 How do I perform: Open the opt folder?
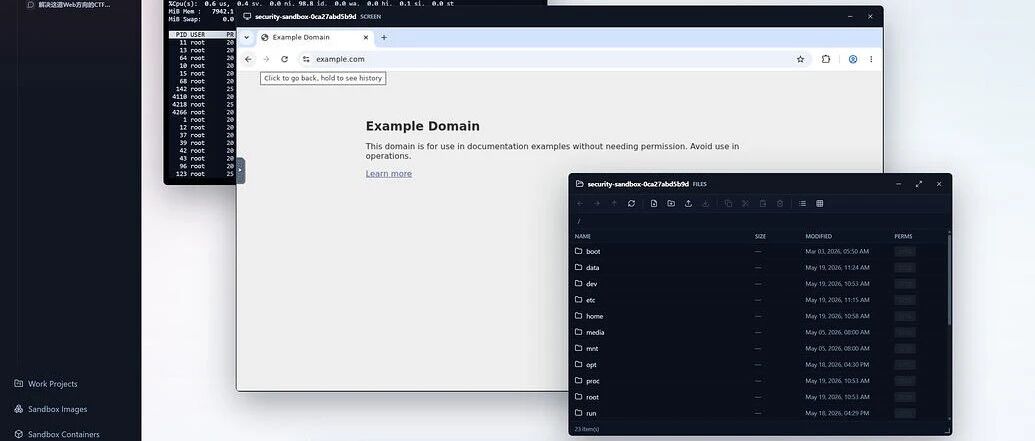click(759, 364)
